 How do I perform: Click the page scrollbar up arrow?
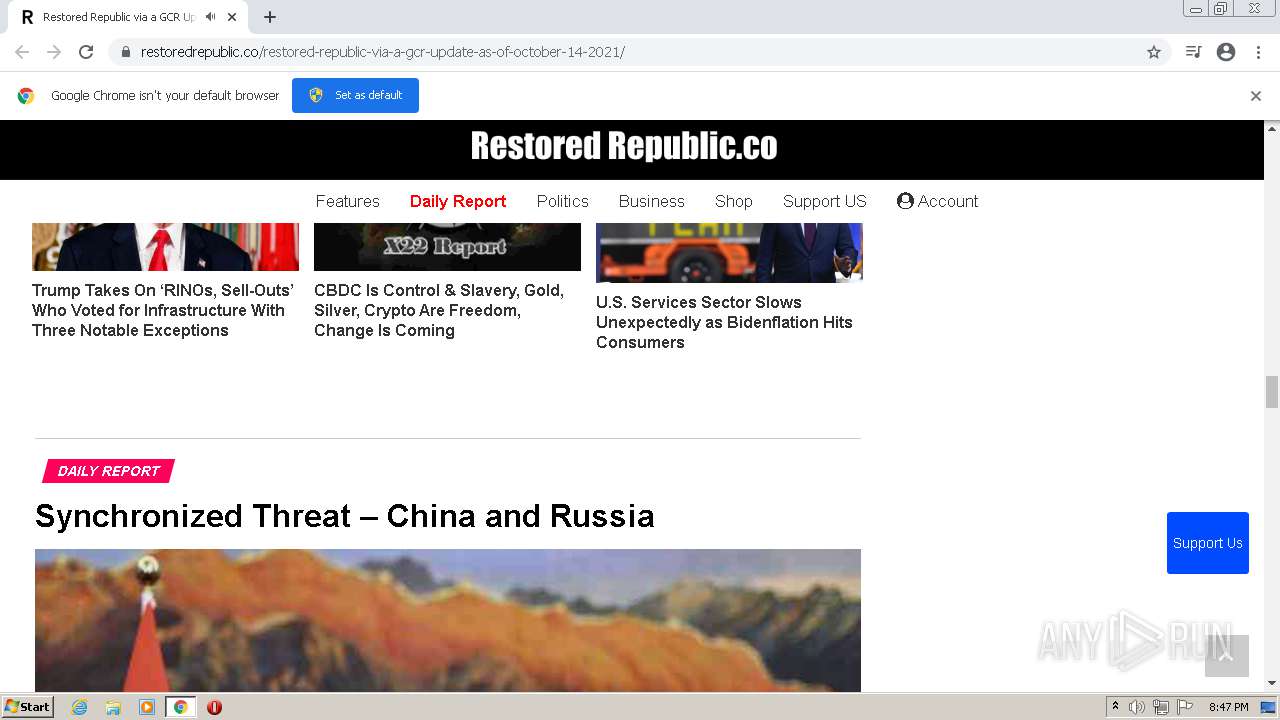(1272, 128)
